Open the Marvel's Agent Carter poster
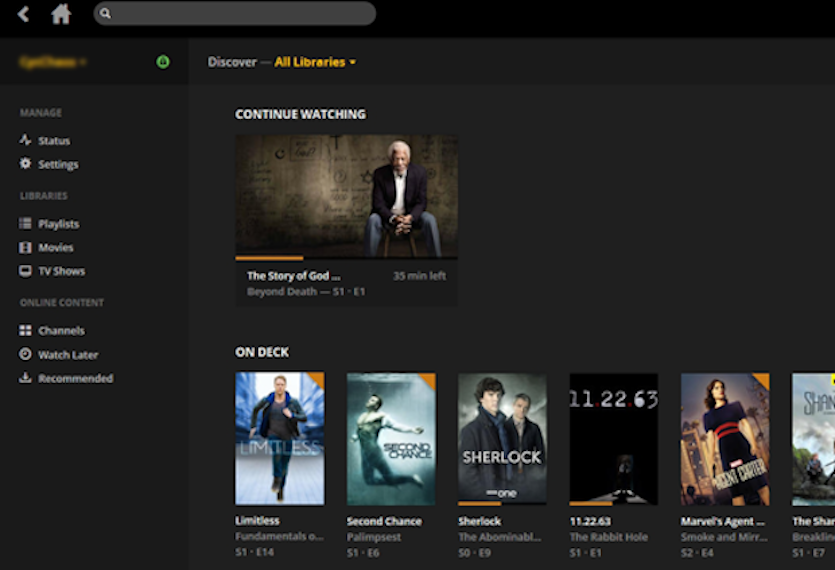Image resolution: width=835 pixels, height=570 pixels. (725, 438)
